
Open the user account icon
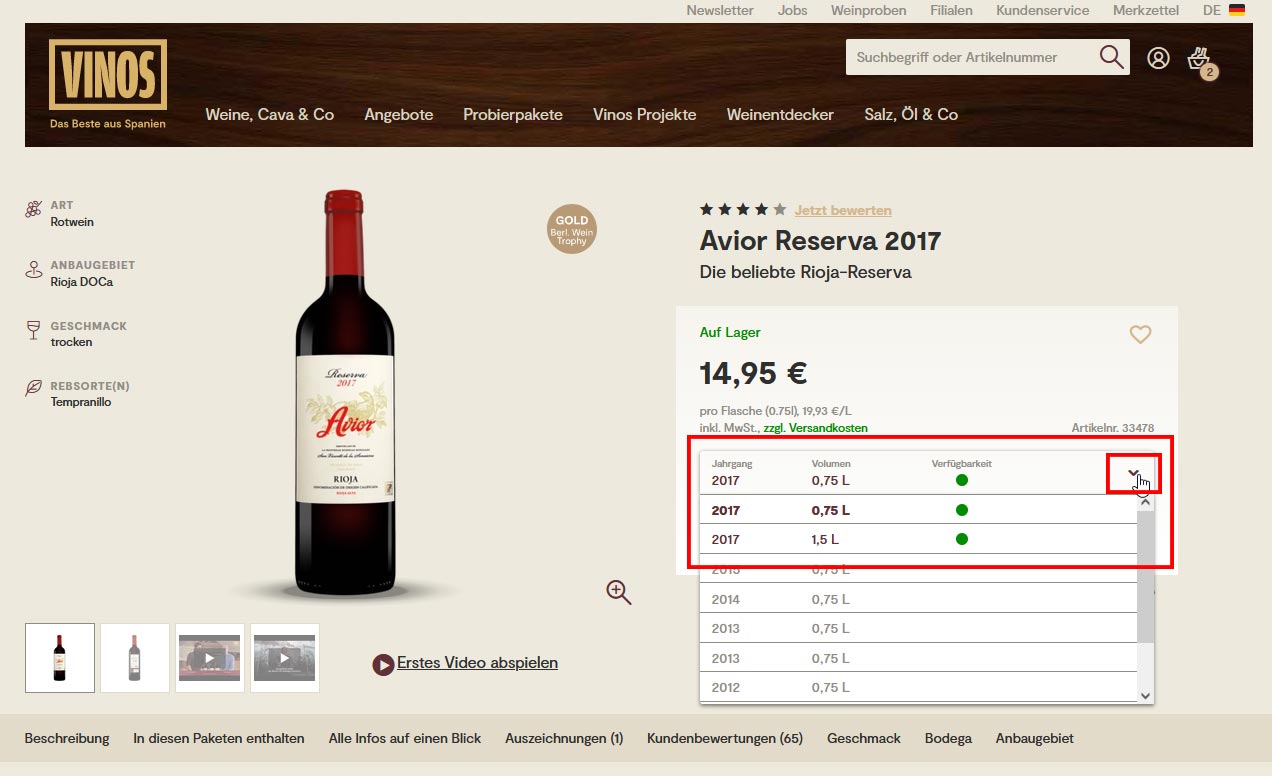pyautogui.click(x=1158, y=58)
